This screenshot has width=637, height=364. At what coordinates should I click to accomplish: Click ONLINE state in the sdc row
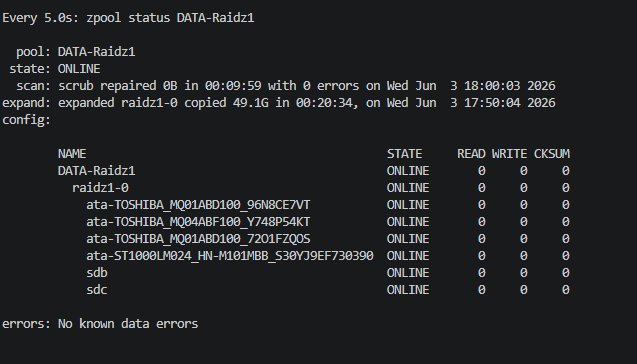pos(408,290)
